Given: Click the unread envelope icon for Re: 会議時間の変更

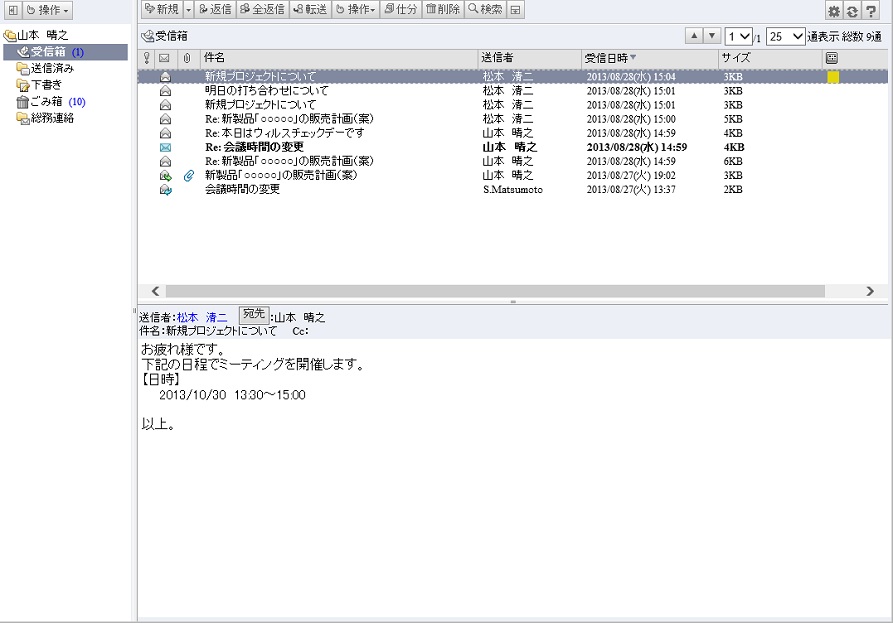Looking at the screenshot, I should click(x=165, y=147).
